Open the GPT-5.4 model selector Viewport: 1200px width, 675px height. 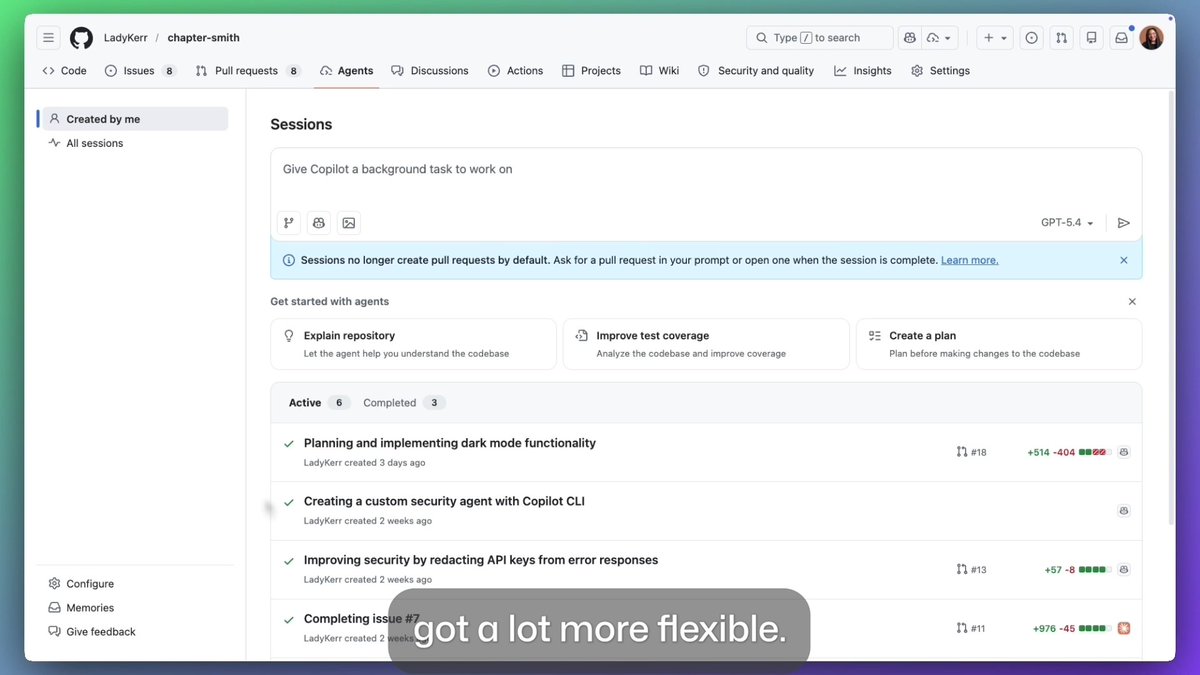1068,223
